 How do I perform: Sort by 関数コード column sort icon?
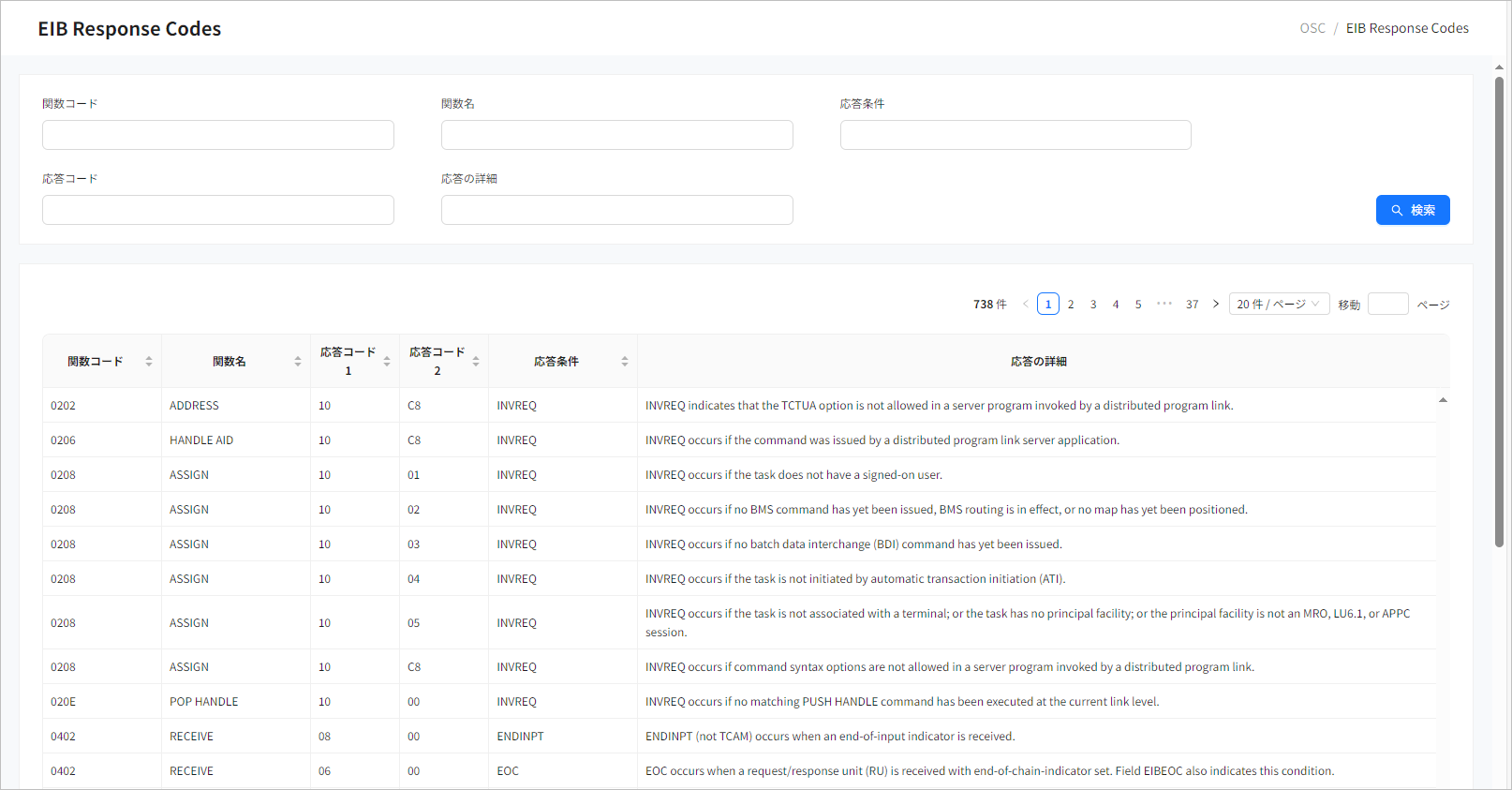(x=149, y=362)
